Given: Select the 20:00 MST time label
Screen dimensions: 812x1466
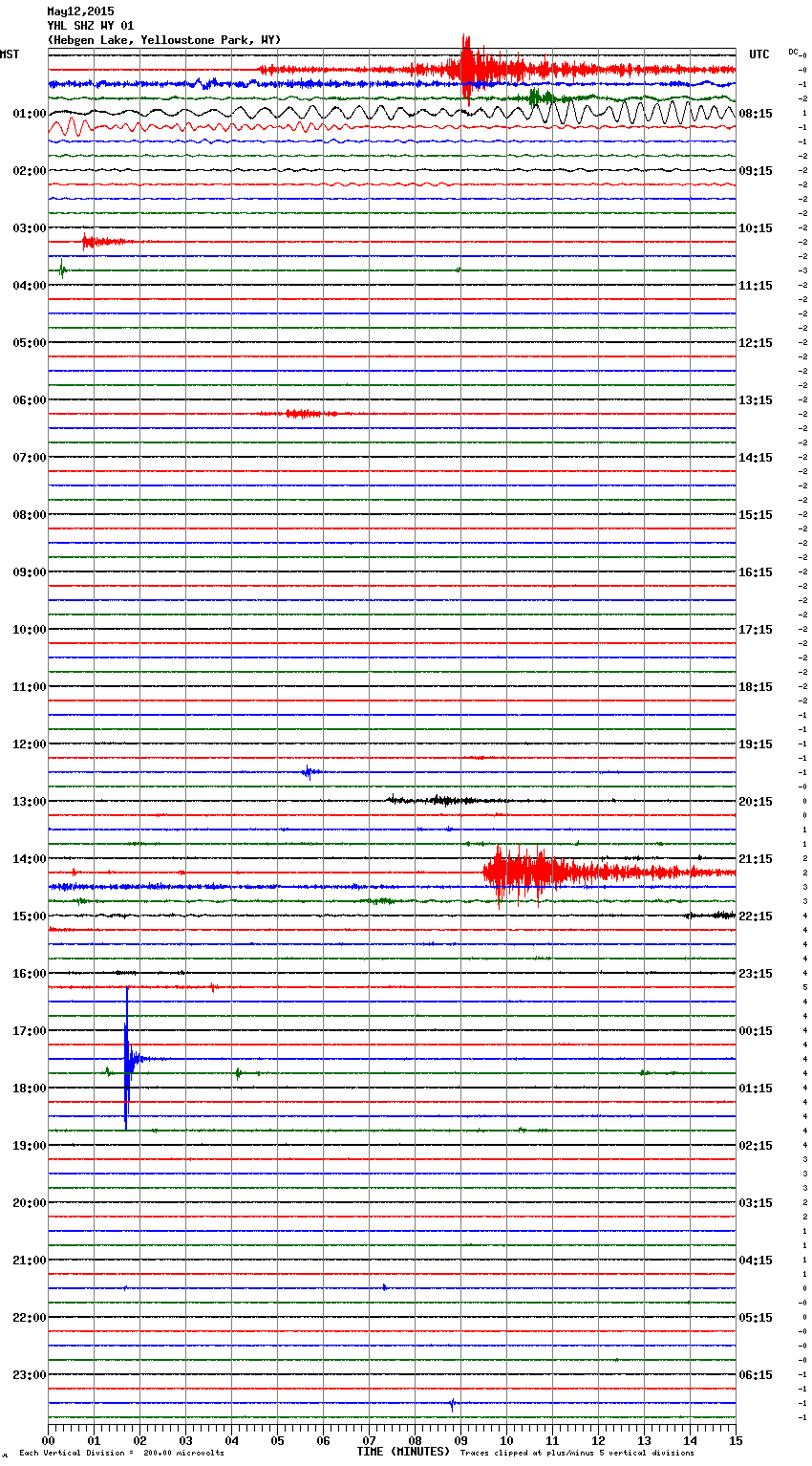Looking at the screenshot, I should coord(30,1203).
